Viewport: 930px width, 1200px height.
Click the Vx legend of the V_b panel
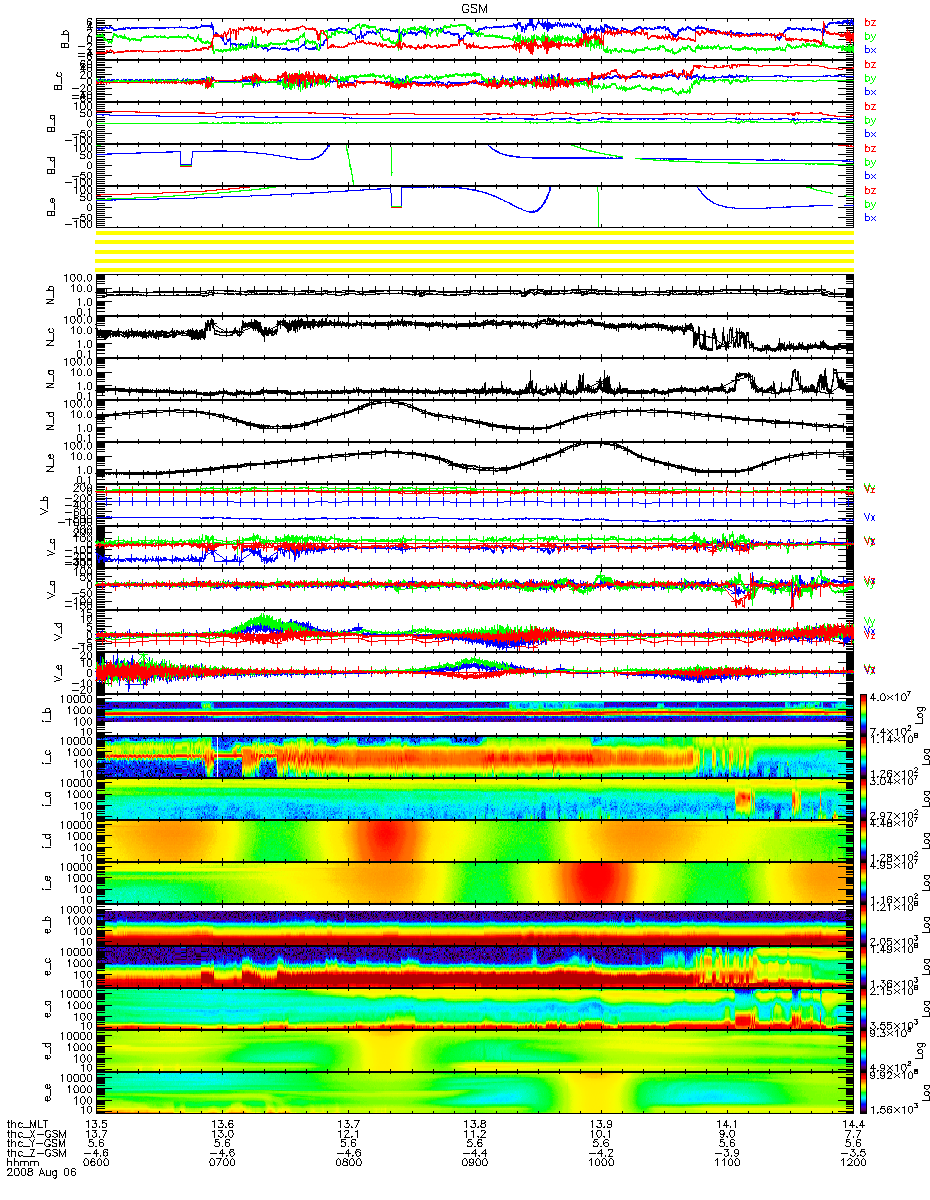870,517
